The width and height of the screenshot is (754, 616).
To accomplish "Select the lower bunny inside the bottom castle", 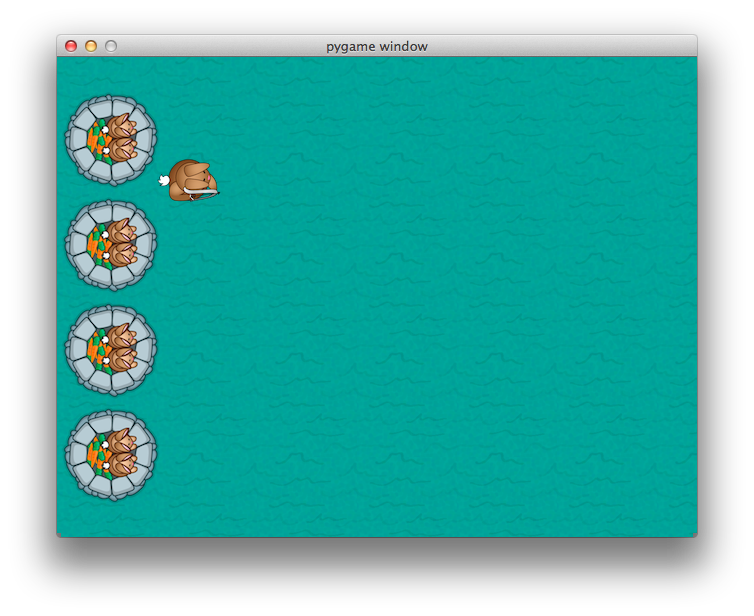I will click(x=121, y=464).
